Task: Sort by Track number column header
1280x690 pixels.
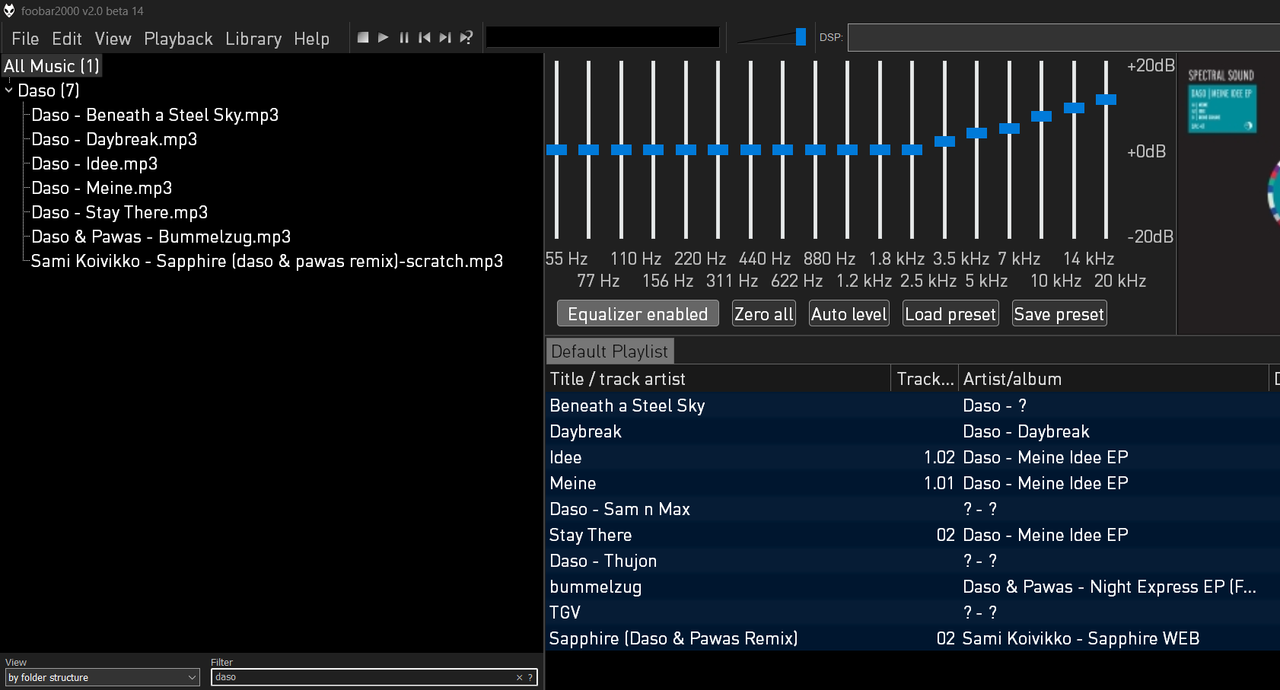Action: coord(925,379)
